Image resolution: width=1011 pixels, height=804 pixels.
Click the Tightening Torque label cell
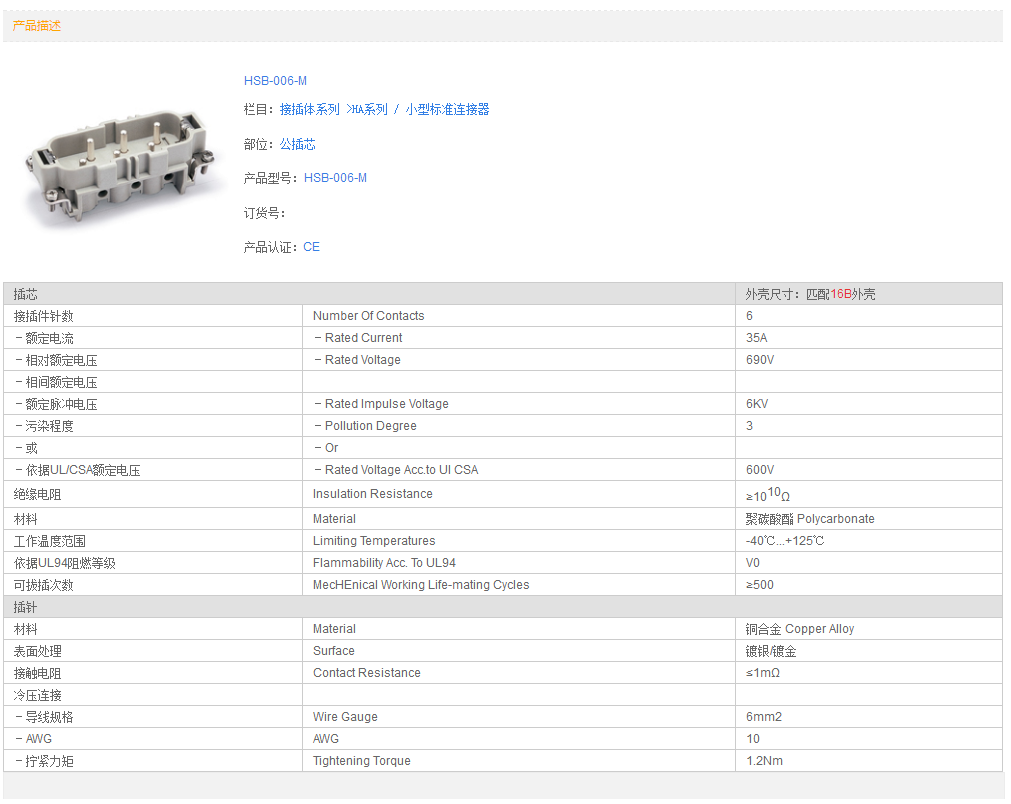click(x=361, y=761)
